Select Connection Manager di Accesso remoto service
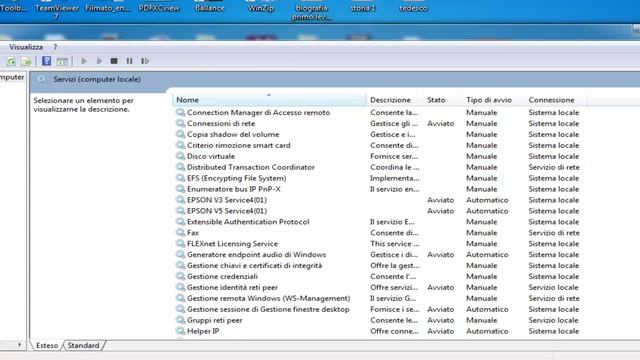640x360 pixels. (x=258, y=112)
